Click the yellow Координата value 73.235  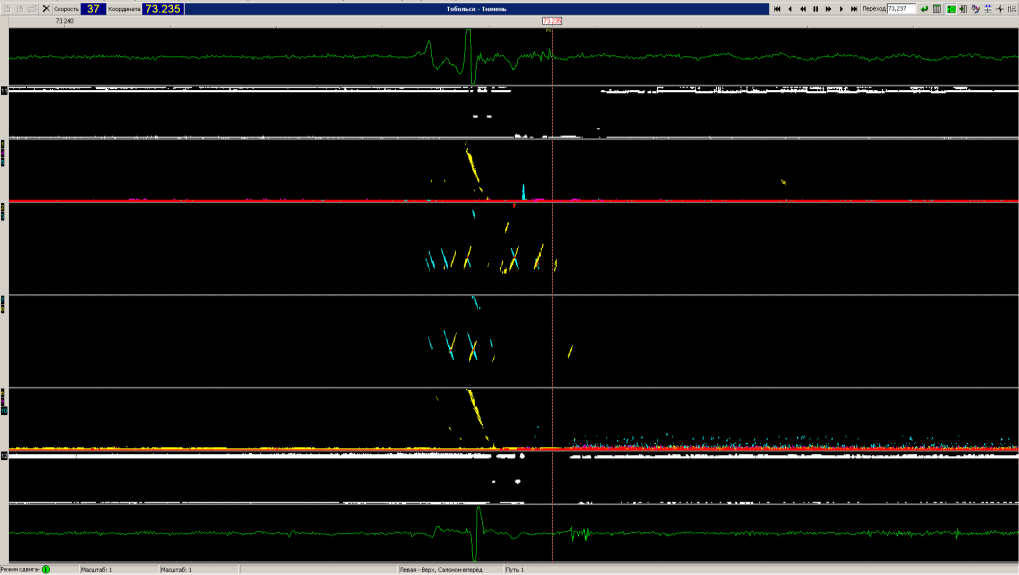[164, 8]
